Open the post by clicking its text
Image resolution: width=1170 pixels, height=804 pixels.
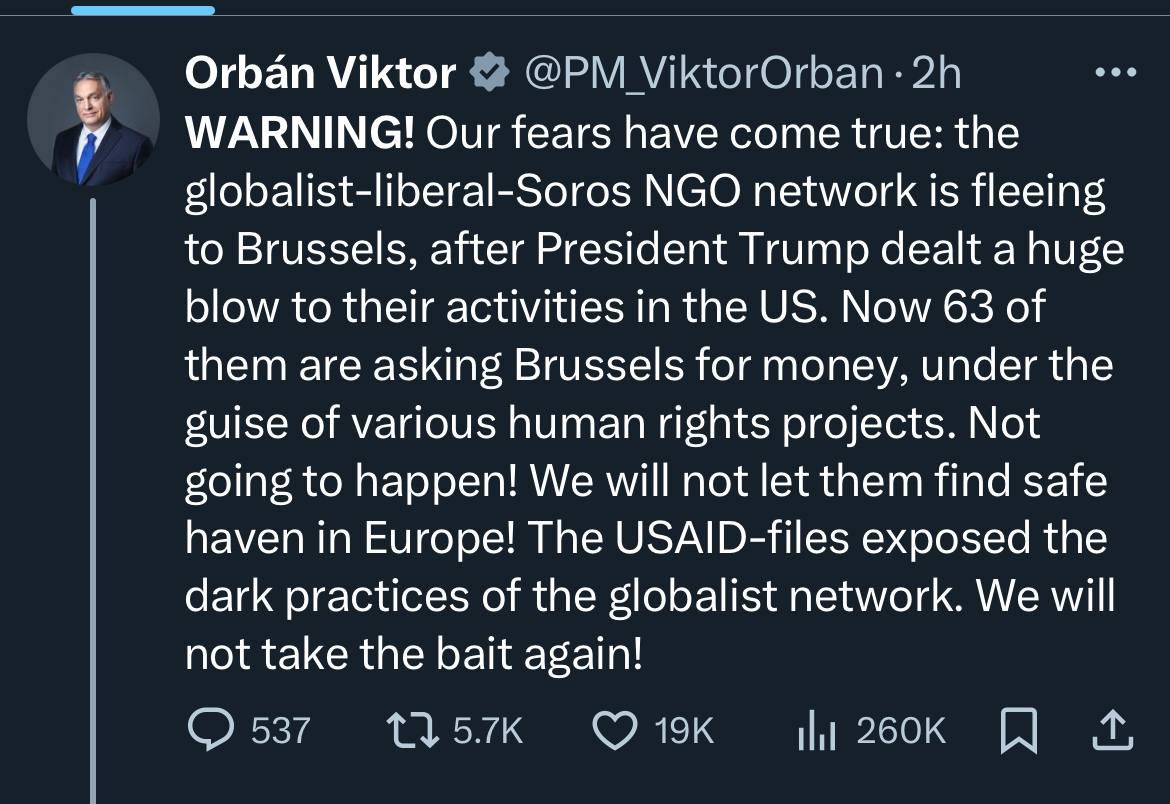pyautogui.click(x=650, y=420)
